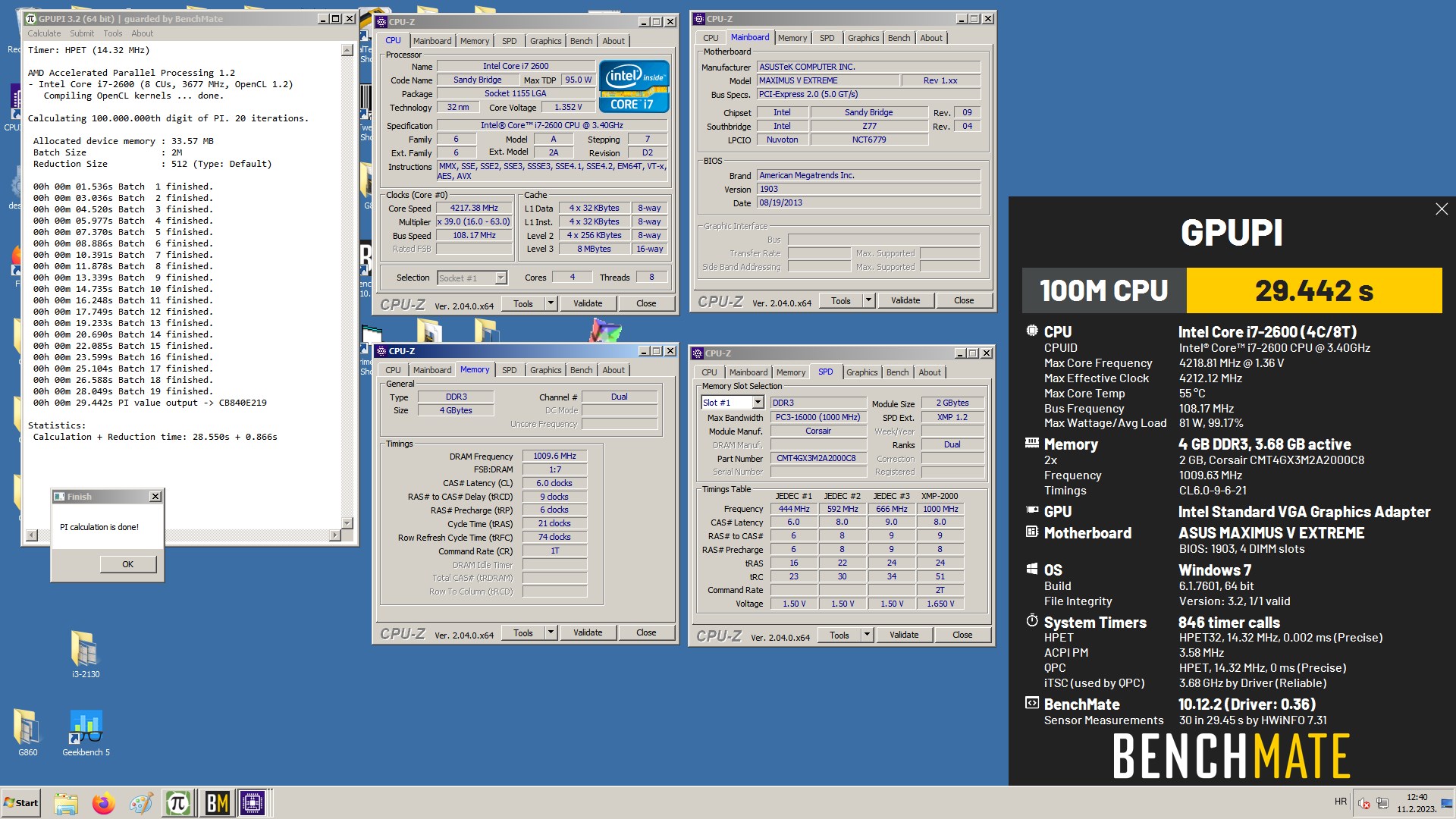
Task: Open the Socket #1 selection dropdown
Action: pyautogui.click(x=472, y=278)
